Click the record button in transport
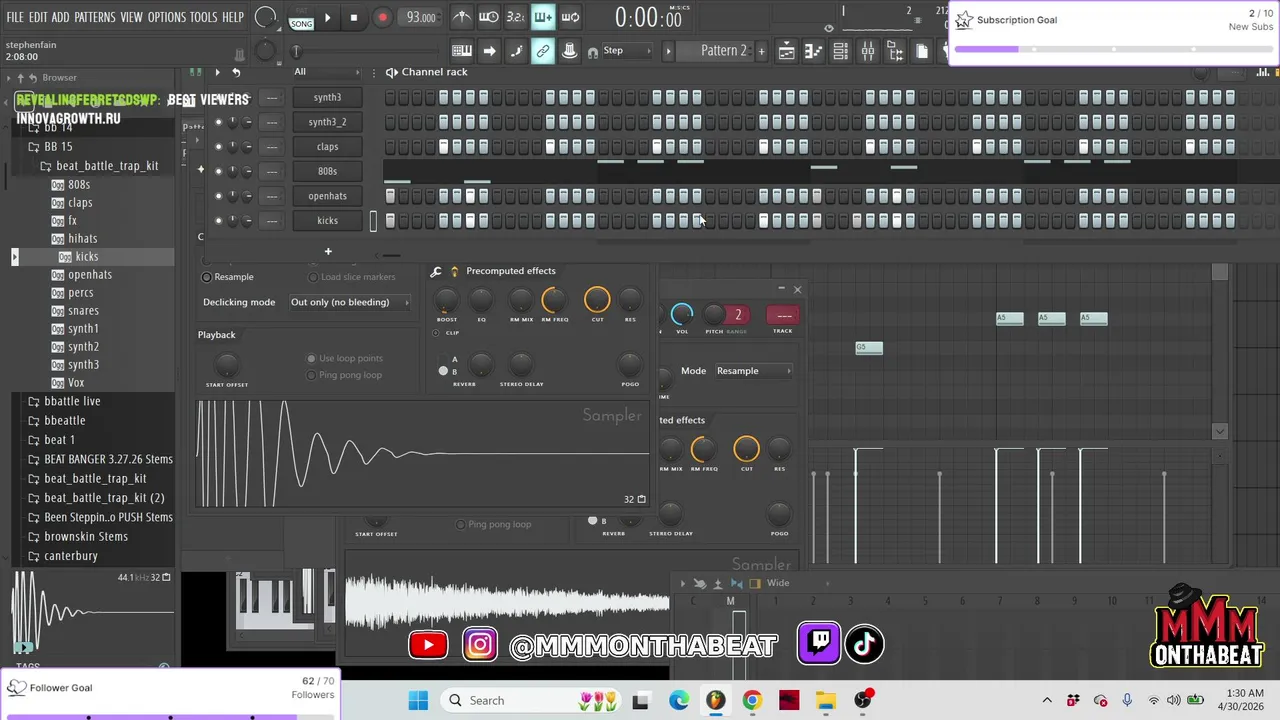Screen dimensions: 1280x720 point(382,17)
